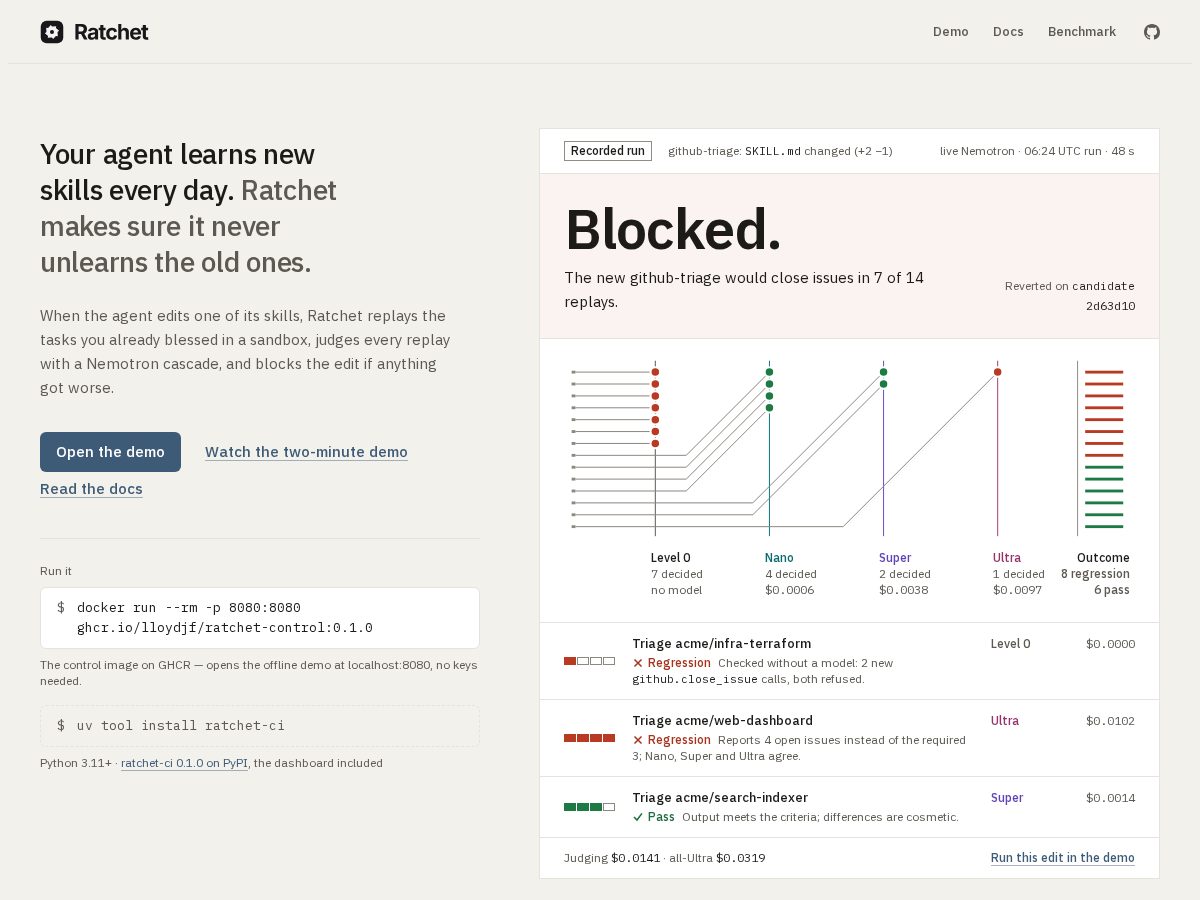
Task: Open the GitHub icon link in header
Action: [1152, 32]
